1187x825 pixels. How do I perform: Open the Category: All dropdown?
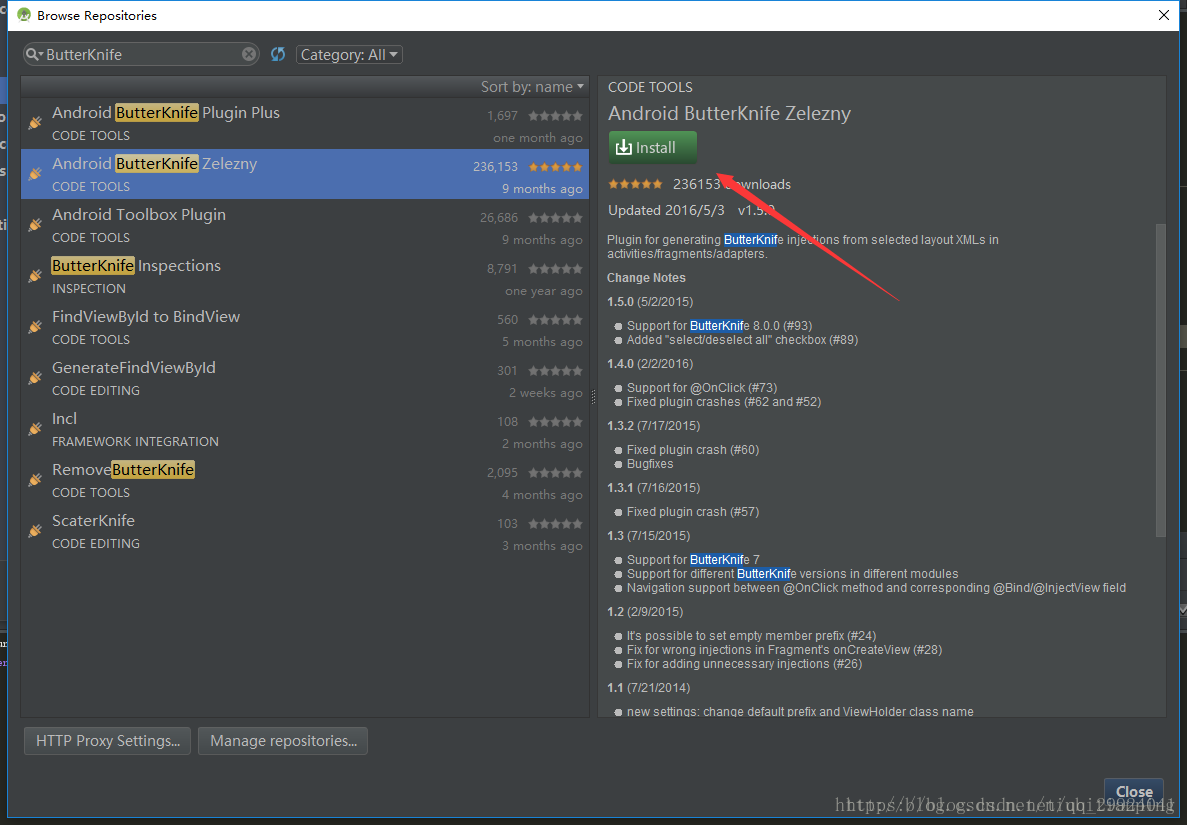point(349,54)
